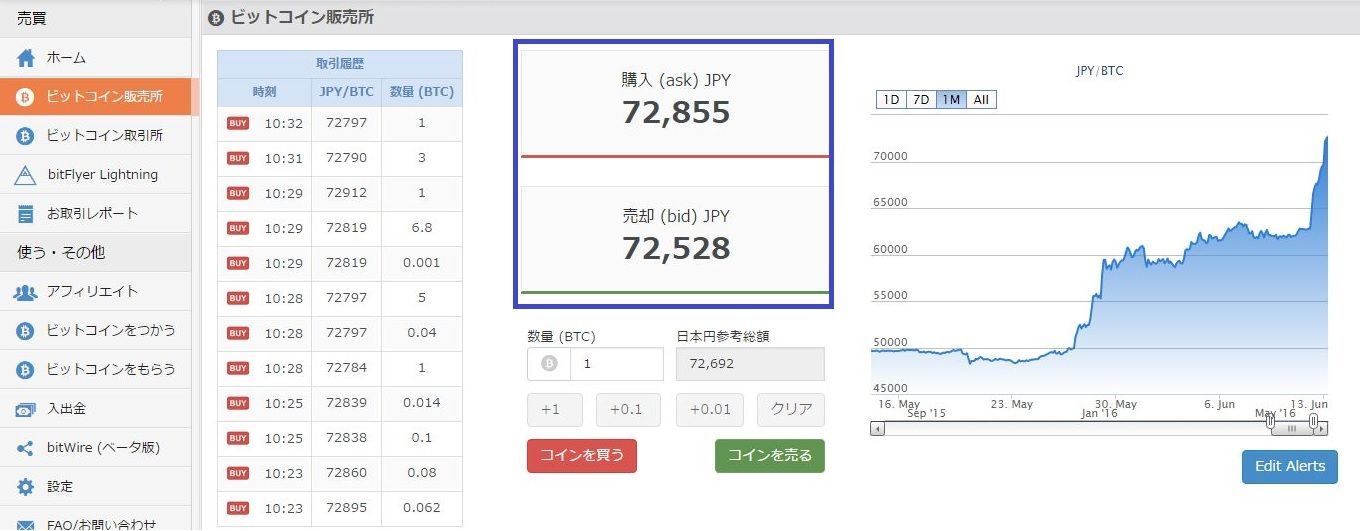Clear quantity with クリア button
The width and height of the screenshot is (1360, 531).
791,410
